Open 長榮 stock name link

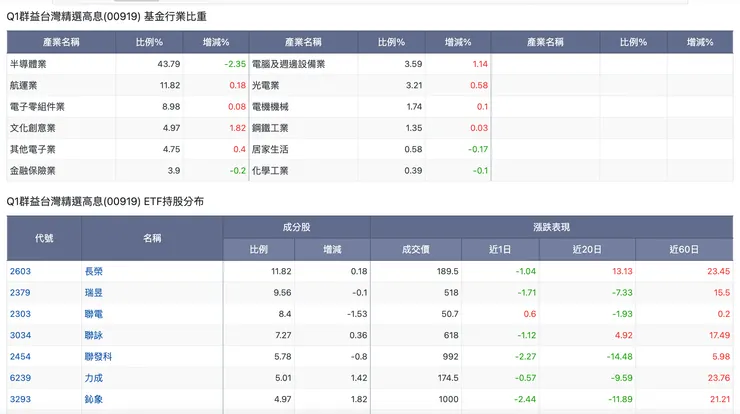[93, 271]
